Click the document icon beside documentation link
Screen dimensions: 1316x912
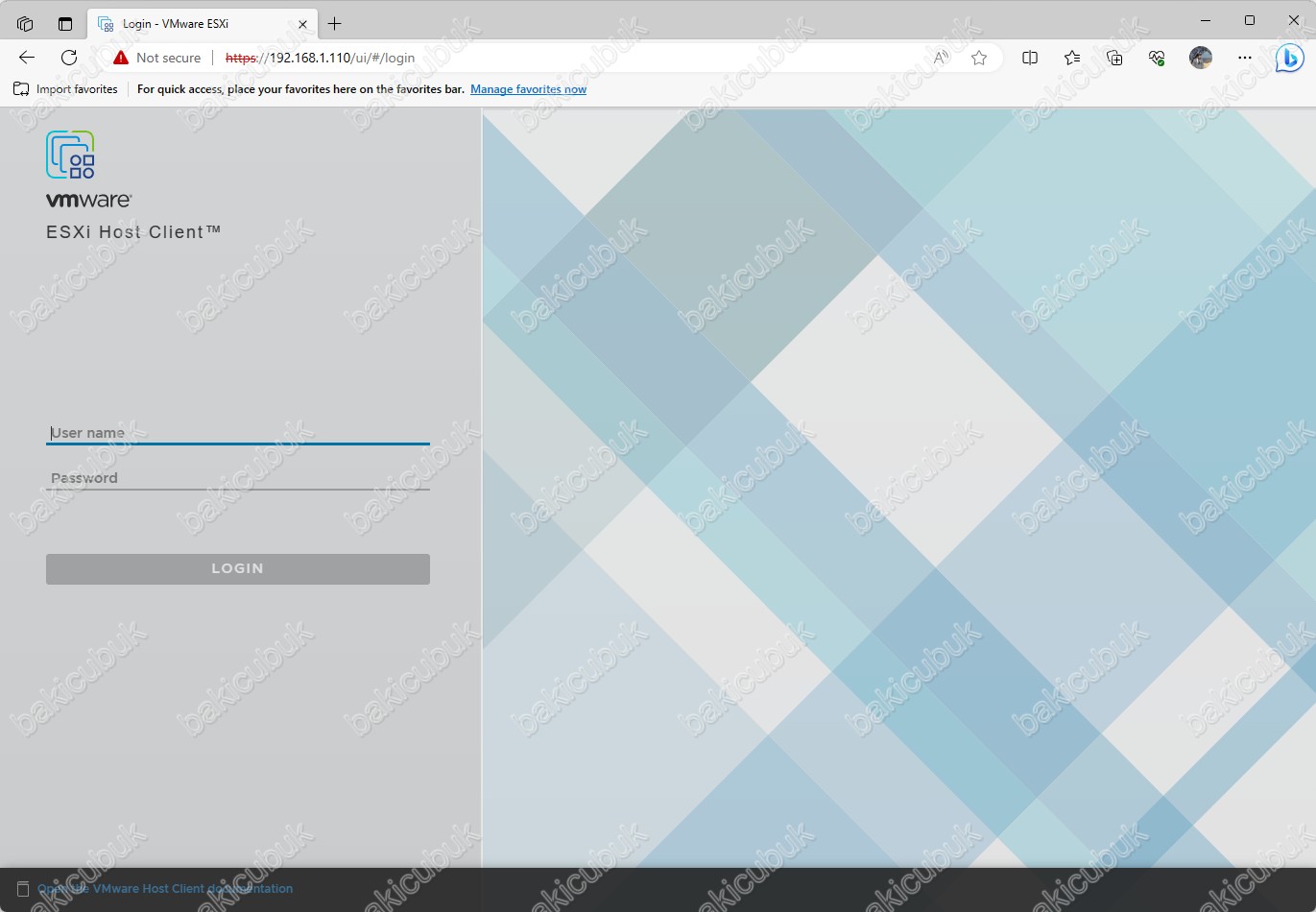(23, 889)
